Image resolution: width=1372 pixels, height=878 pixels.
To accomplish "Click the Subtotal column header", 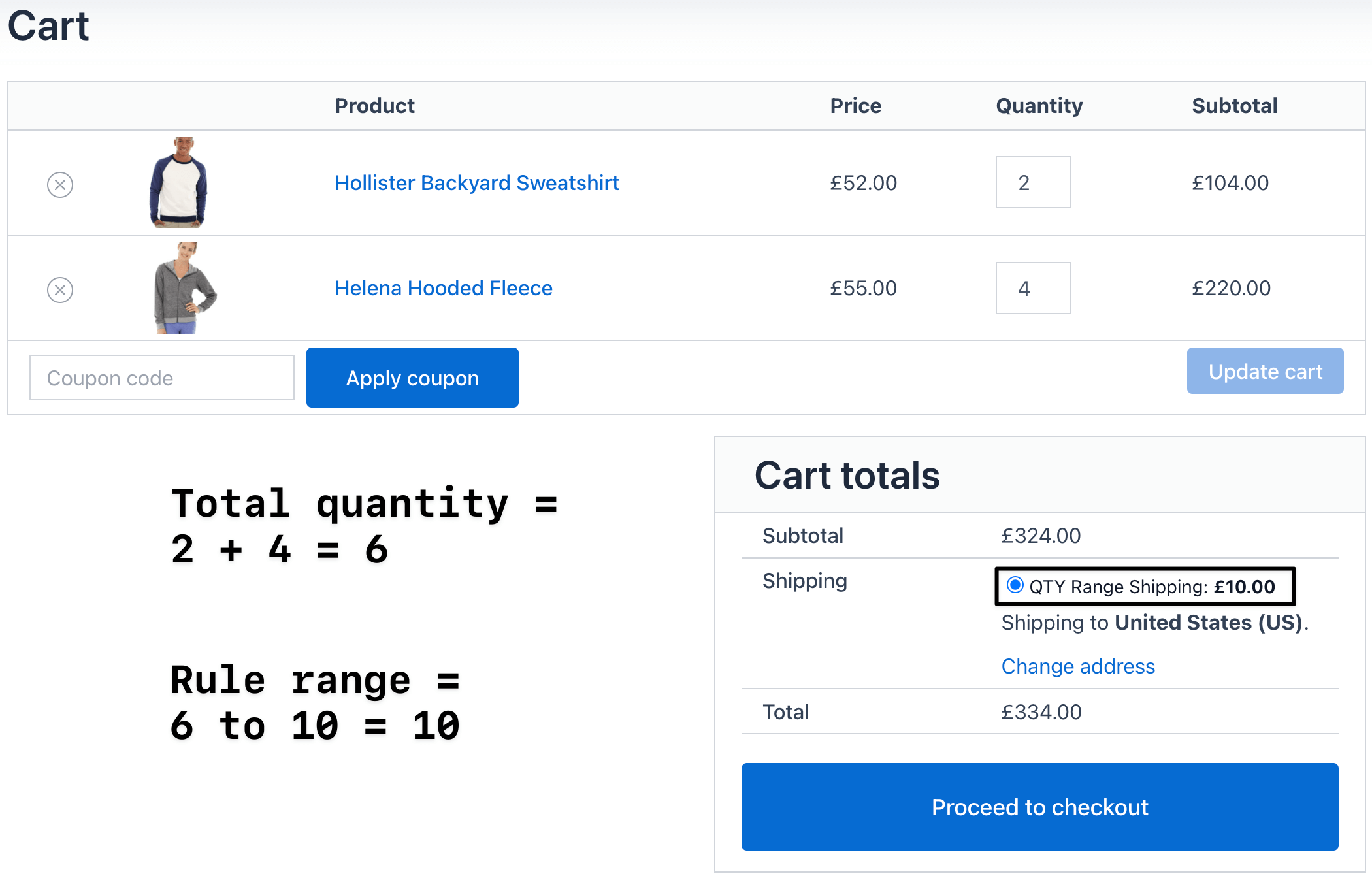I will click(1234, 106).
